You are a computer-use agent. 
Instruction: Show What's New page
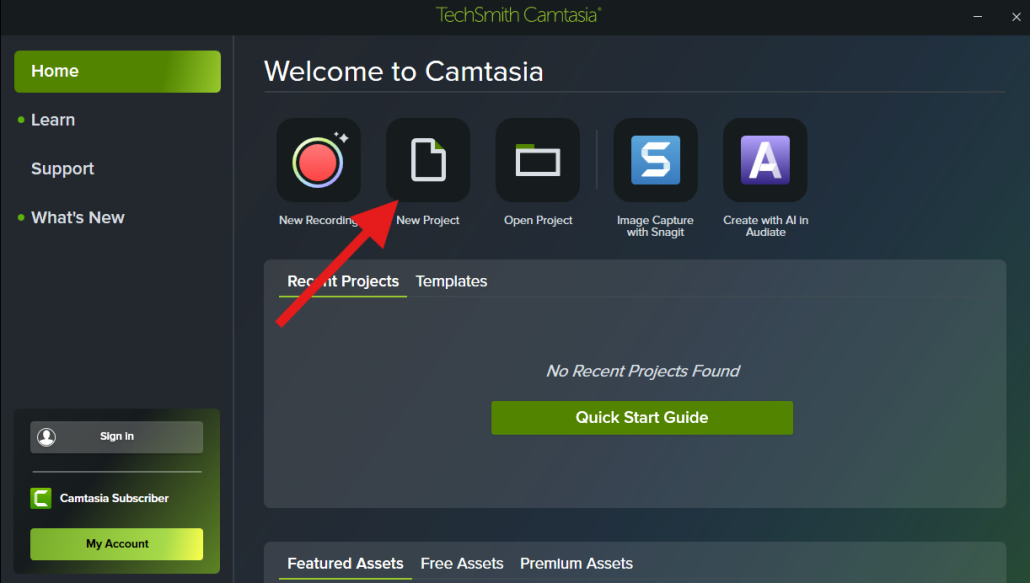coord(78,218)
